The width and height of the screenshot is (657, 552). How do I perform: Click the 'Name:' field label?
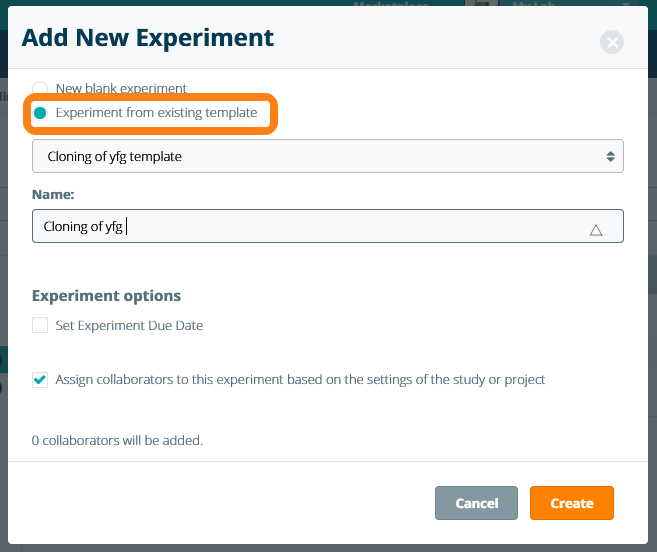click(x=51, y=193)
